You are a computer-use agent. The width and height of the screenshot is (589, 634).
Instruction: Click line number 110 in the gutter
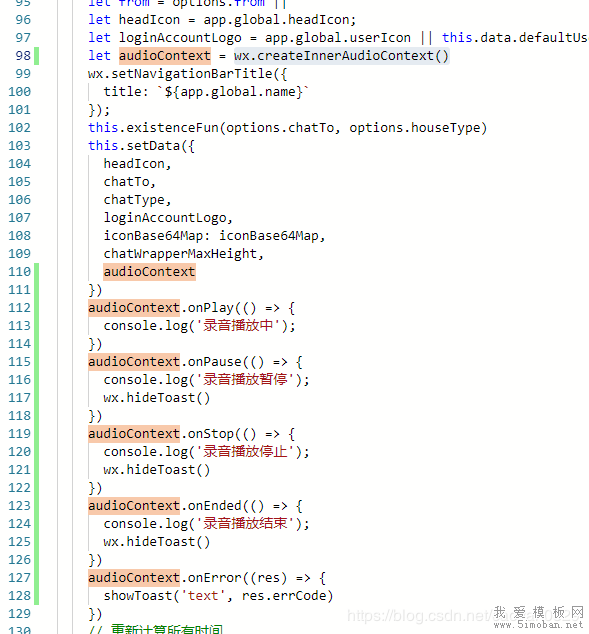(19, 271)
